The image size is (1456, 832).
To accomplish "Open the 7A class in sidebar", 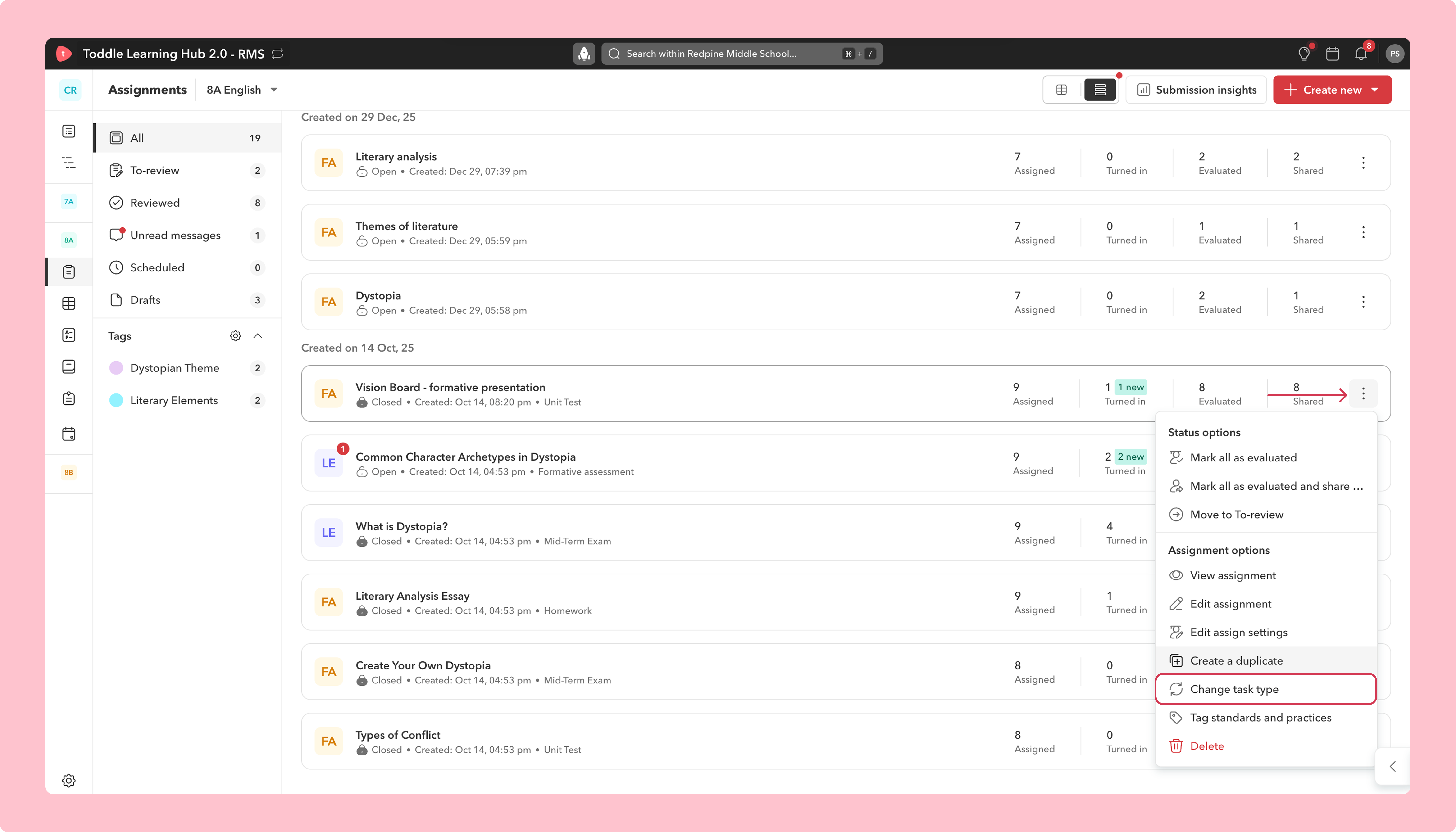I will click(68, 202).
